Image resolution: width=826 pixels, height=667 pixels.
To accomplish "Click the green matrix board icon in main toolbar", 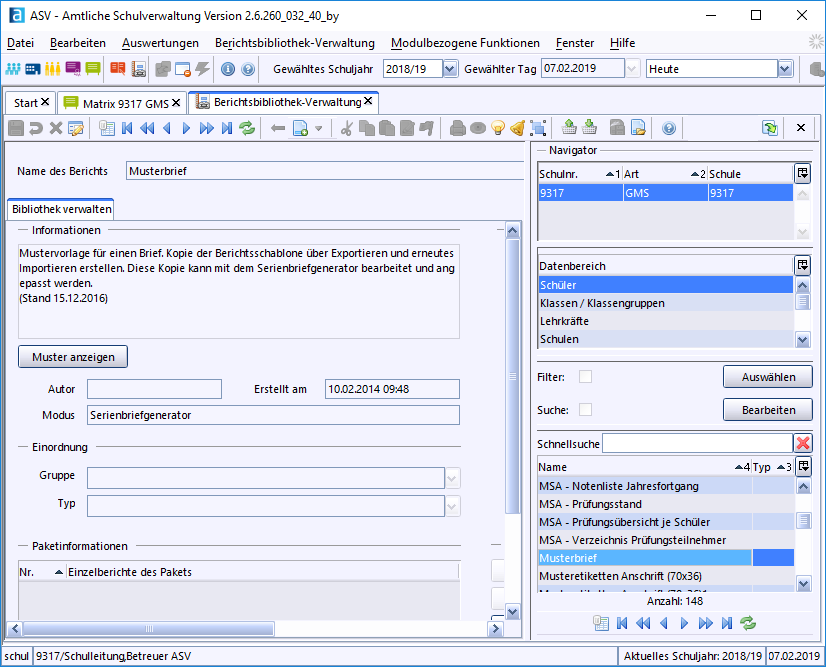I will (x=93, y=69).
